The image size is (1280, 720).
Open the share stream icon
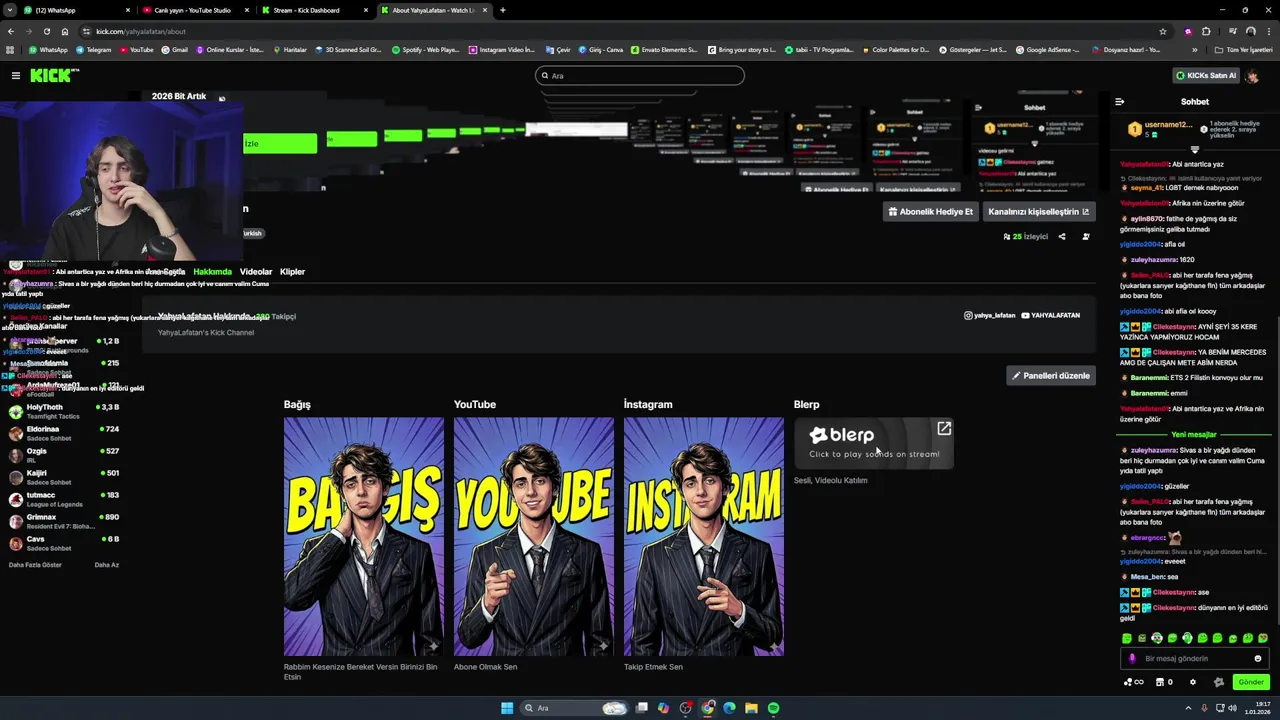(1062, 237)
